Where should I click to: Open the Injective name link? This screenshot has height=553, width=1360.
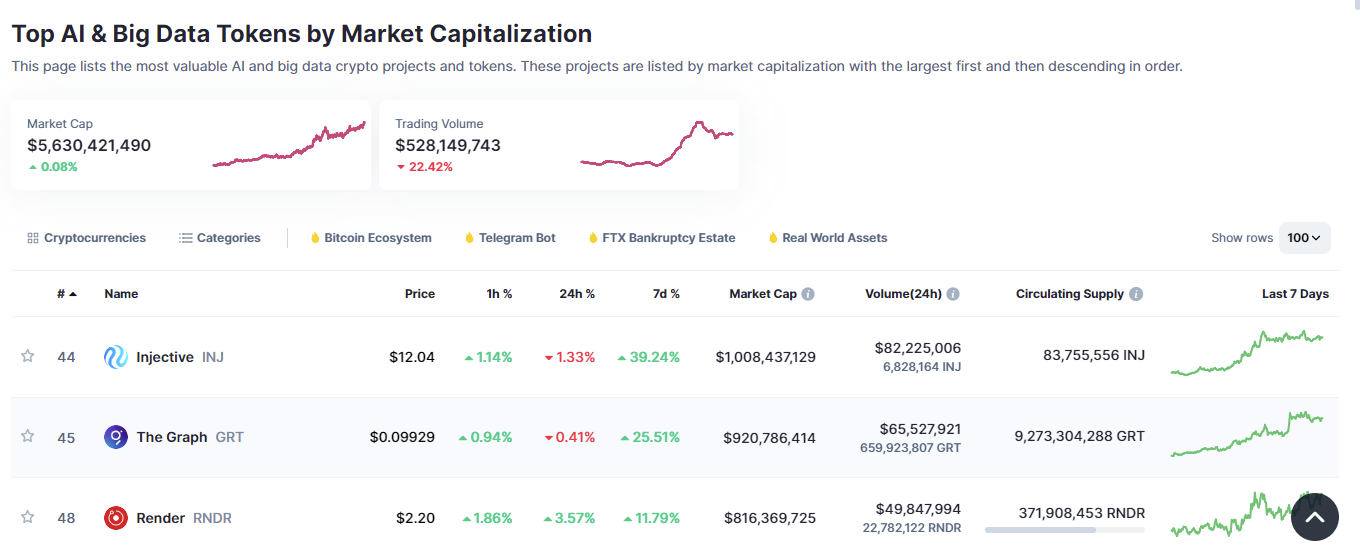pyautogui.click(x=165, y=357)
